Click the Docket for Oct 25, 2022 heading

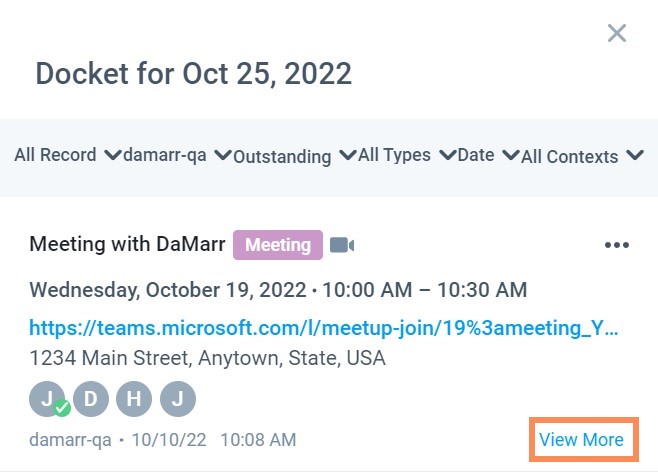click(193, 74)
